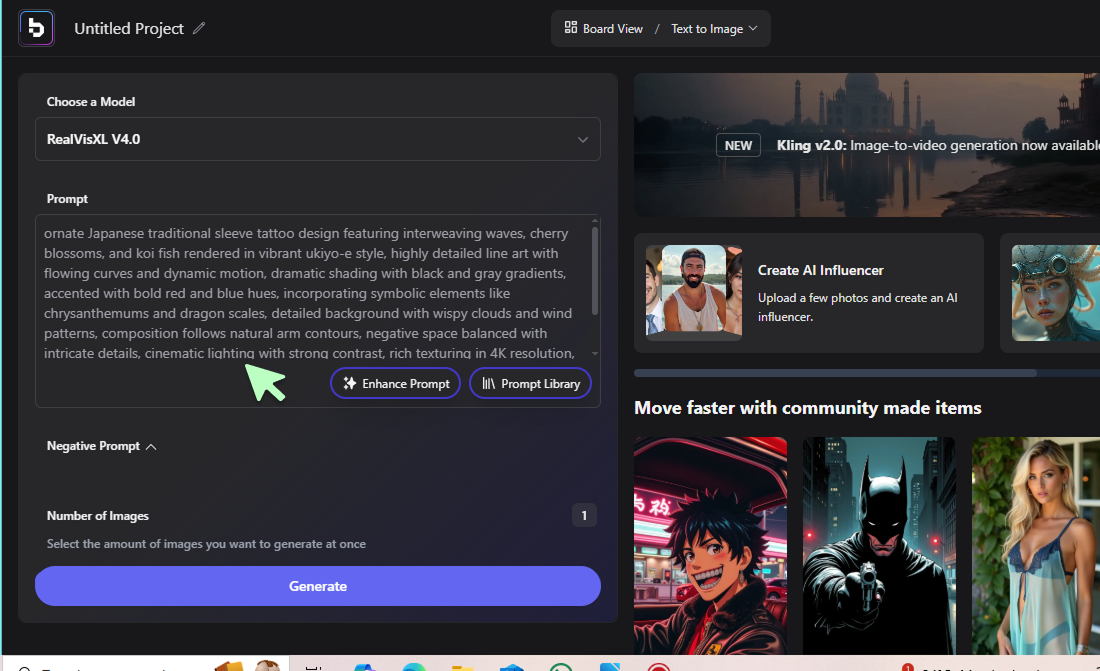
Task: Open blonde woman community image
Action: click(x=1035, y=546)
